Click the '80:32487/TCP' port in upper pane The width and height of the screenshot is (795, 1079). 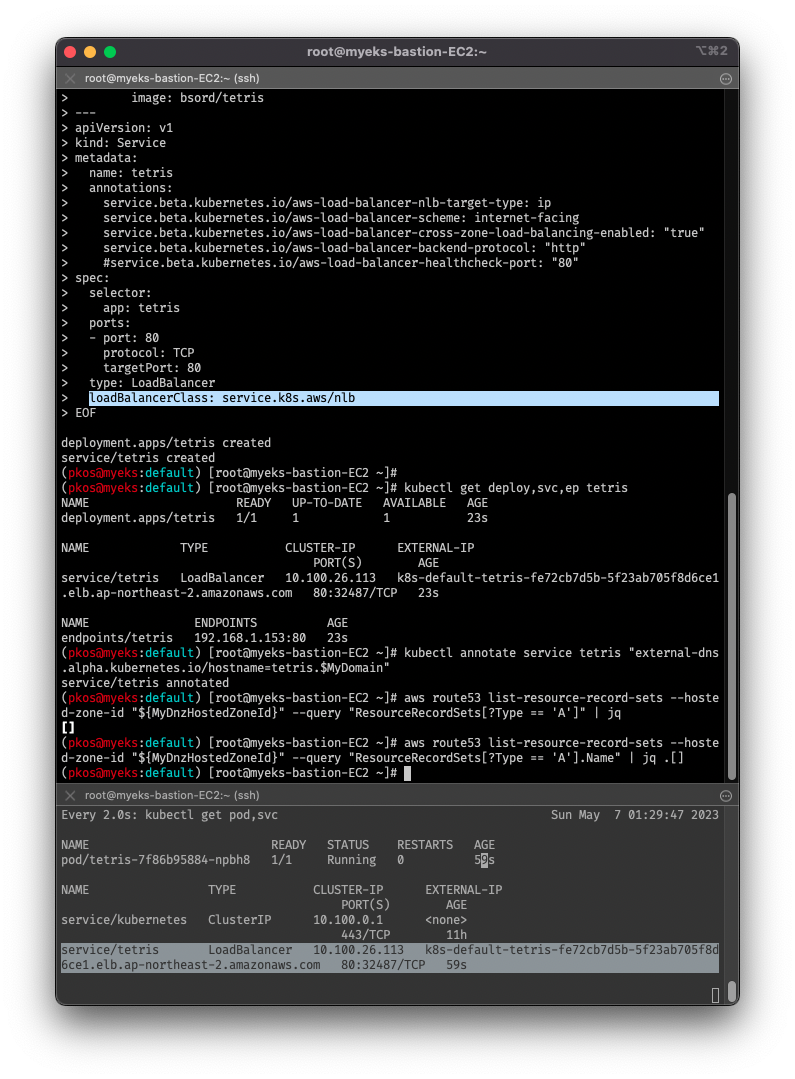tap(354, 593)
